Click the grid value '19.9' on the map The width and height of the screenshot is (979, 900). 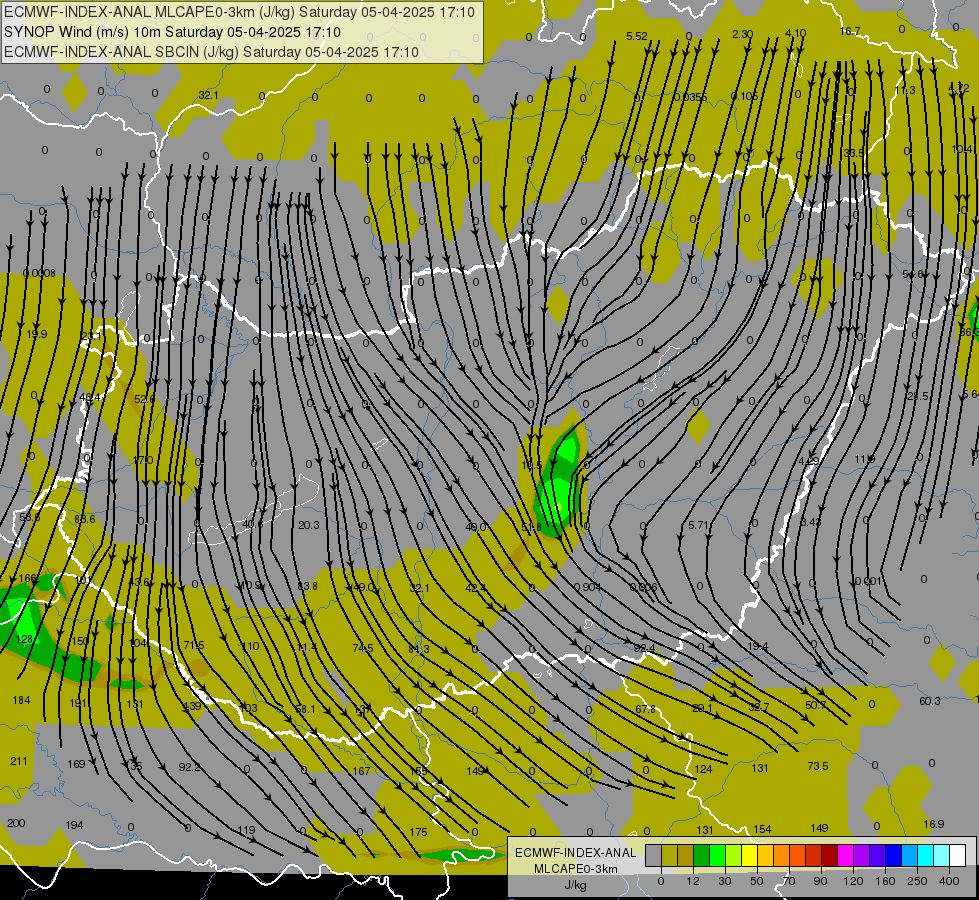coord(37,334)
